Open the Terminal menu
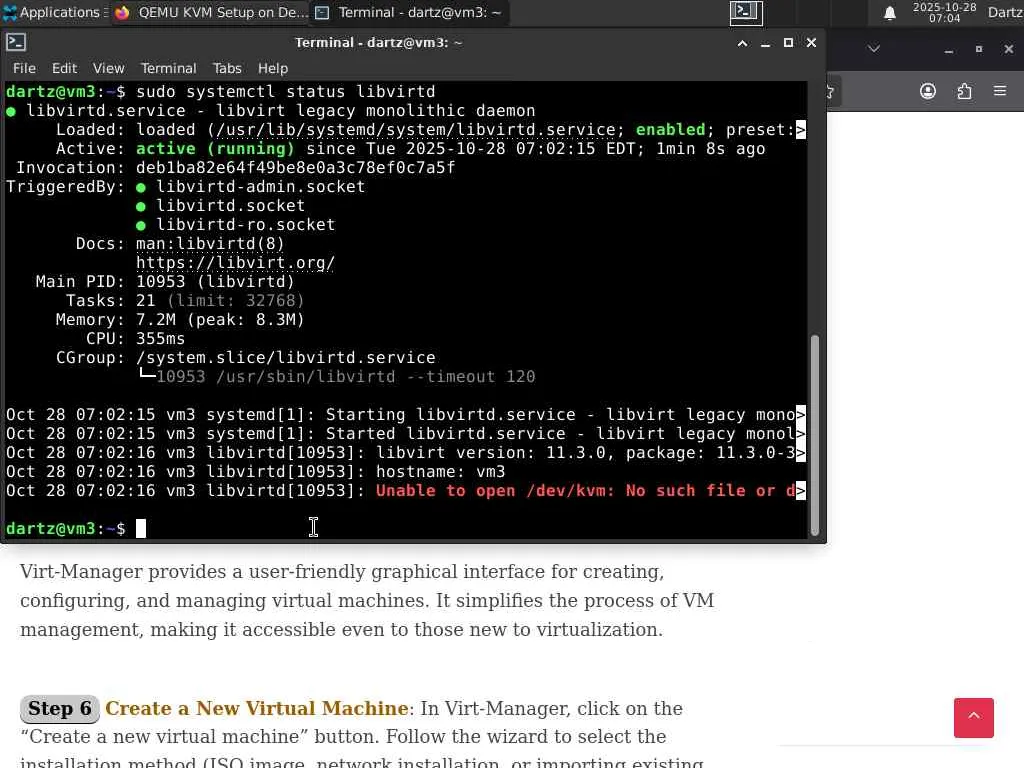The image size is (1024, 768). click(x=168, y=68)
